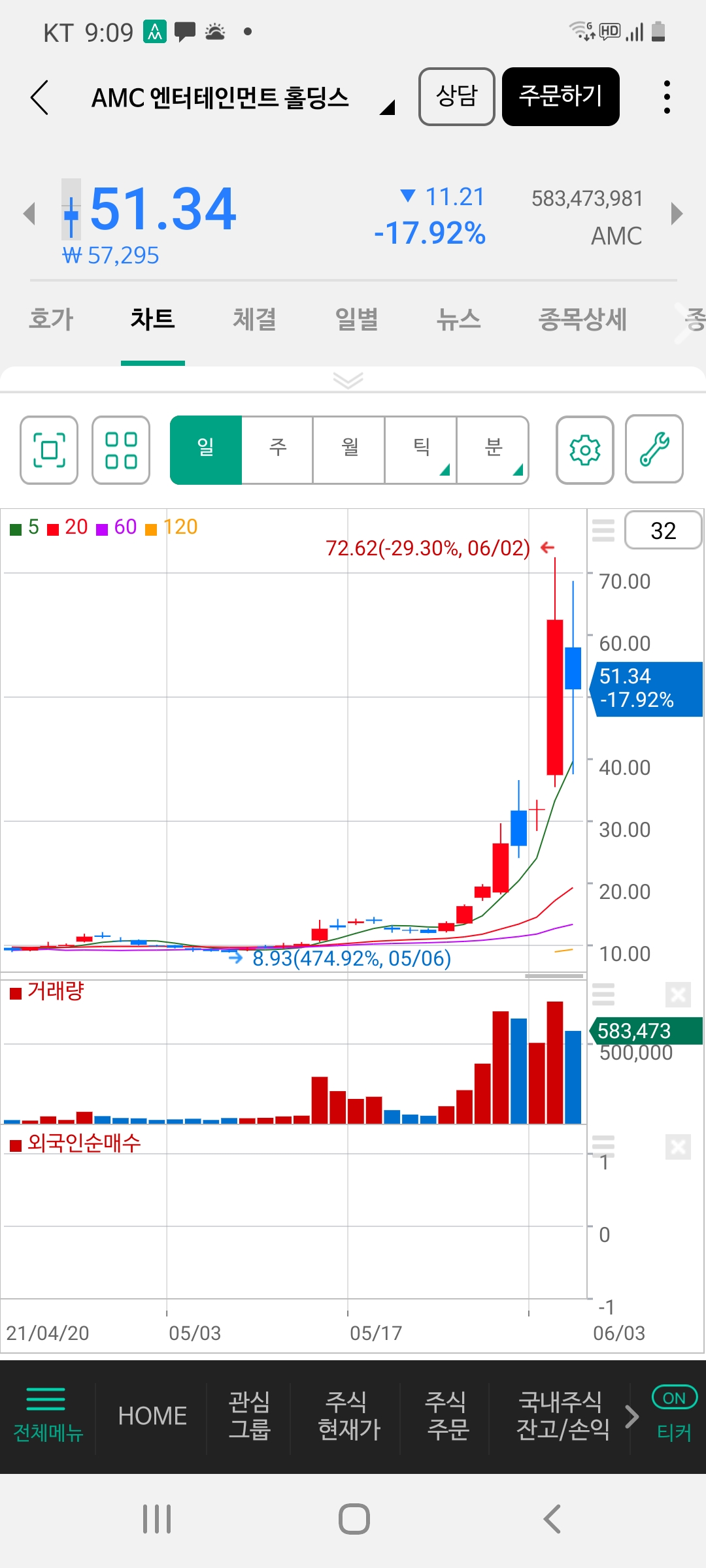The image size is (706, 1568).
Task: Tap the -17.92% change value
Action: (x=429, y=233)
